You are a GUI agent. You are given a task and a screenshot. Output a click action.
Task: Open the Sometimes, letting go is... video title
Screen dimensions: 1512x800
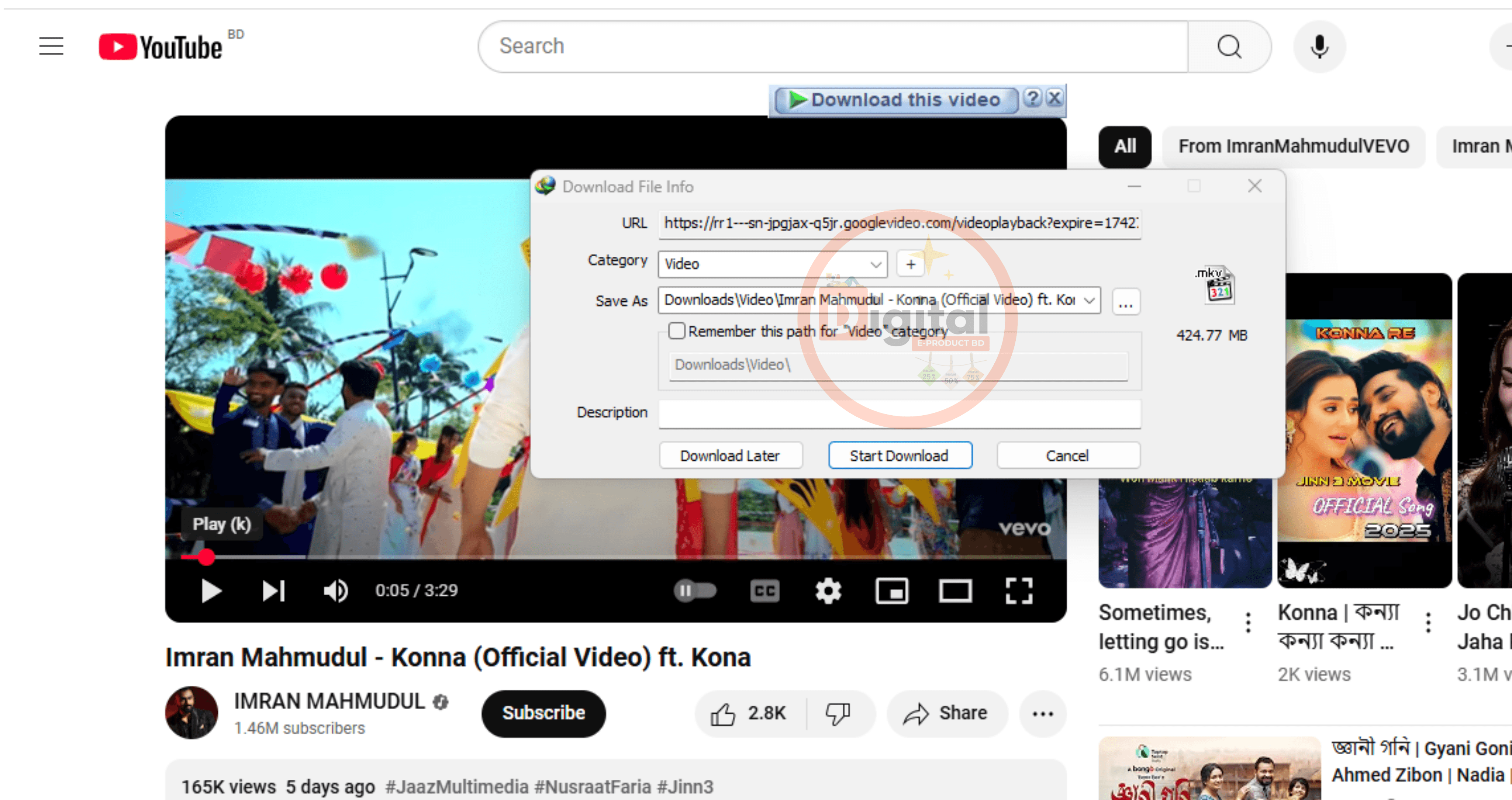[x=1161, y=627]
